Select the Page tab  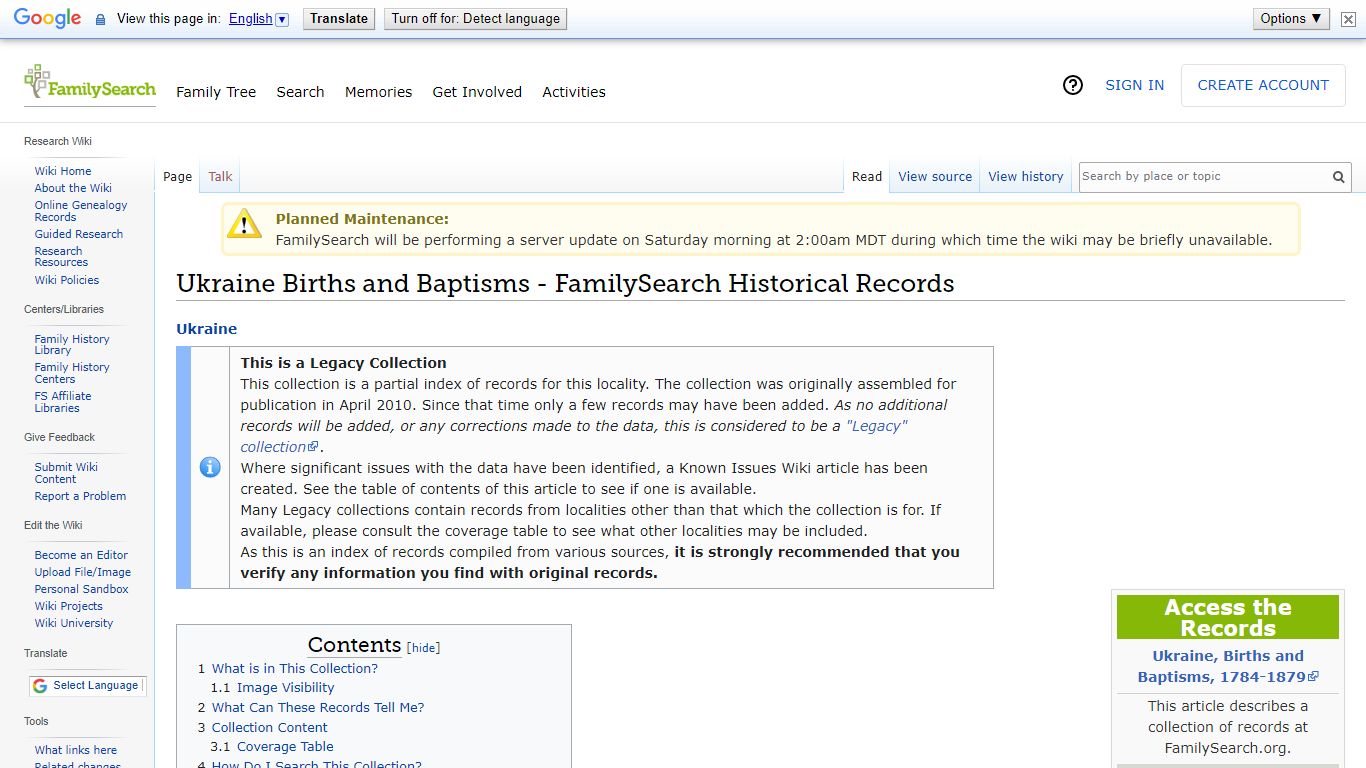(177, 177)
